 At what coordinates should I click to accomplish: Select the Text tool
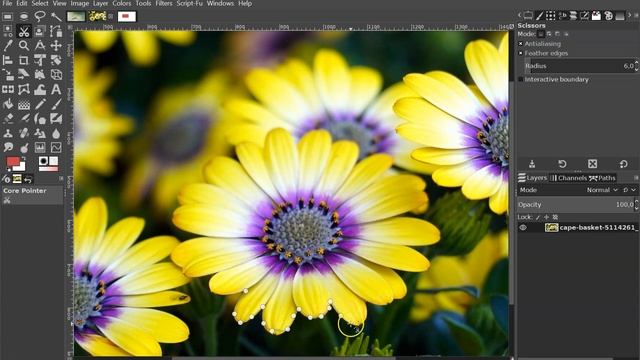(56, 89)
